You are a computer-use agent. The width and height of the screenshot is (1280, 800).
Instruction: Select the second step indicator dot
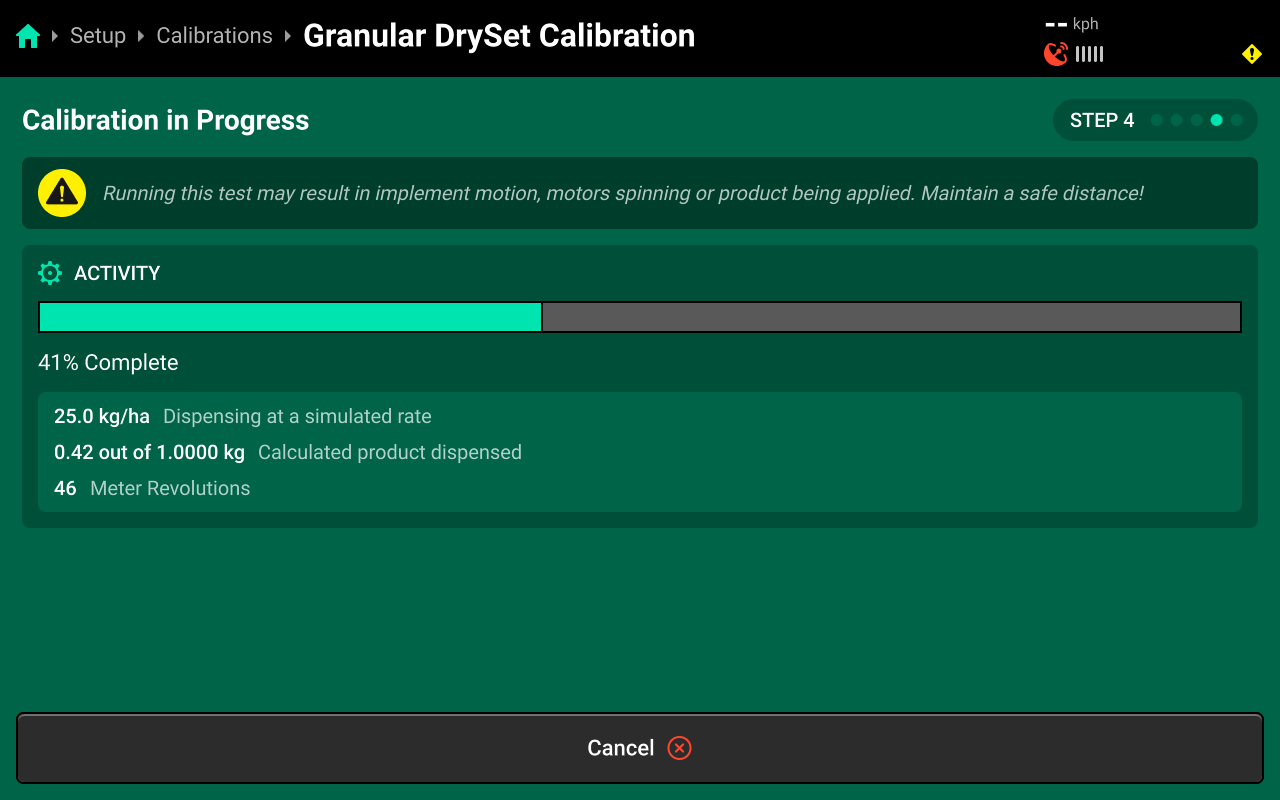click(x=1176, y=120)
